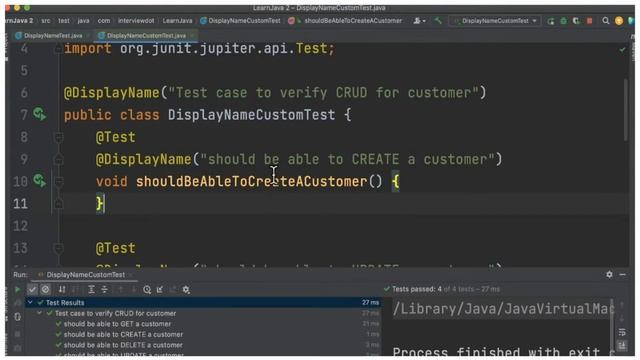Click 'com' breadcrumb

click(104, 20)
